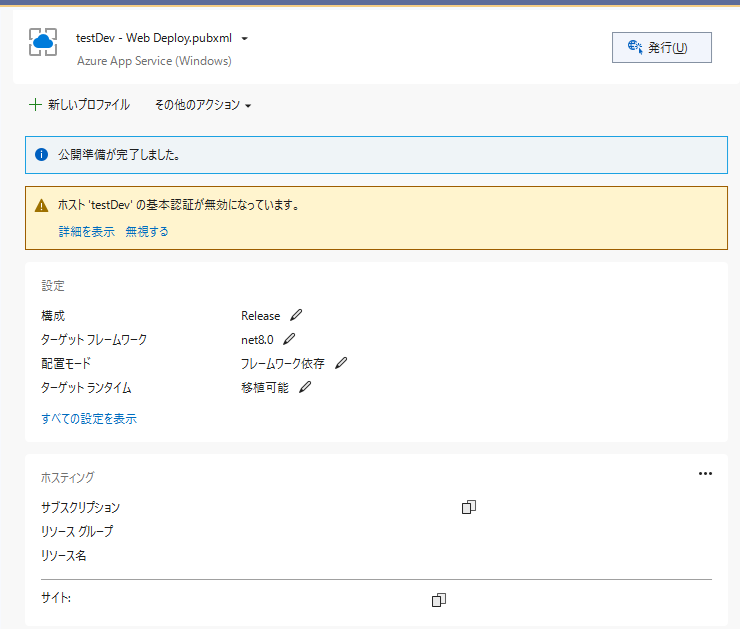Viewport: 740px width, 629px height.
Task: Click the yellow warning triangle icon
Action: tap(42, 206)
